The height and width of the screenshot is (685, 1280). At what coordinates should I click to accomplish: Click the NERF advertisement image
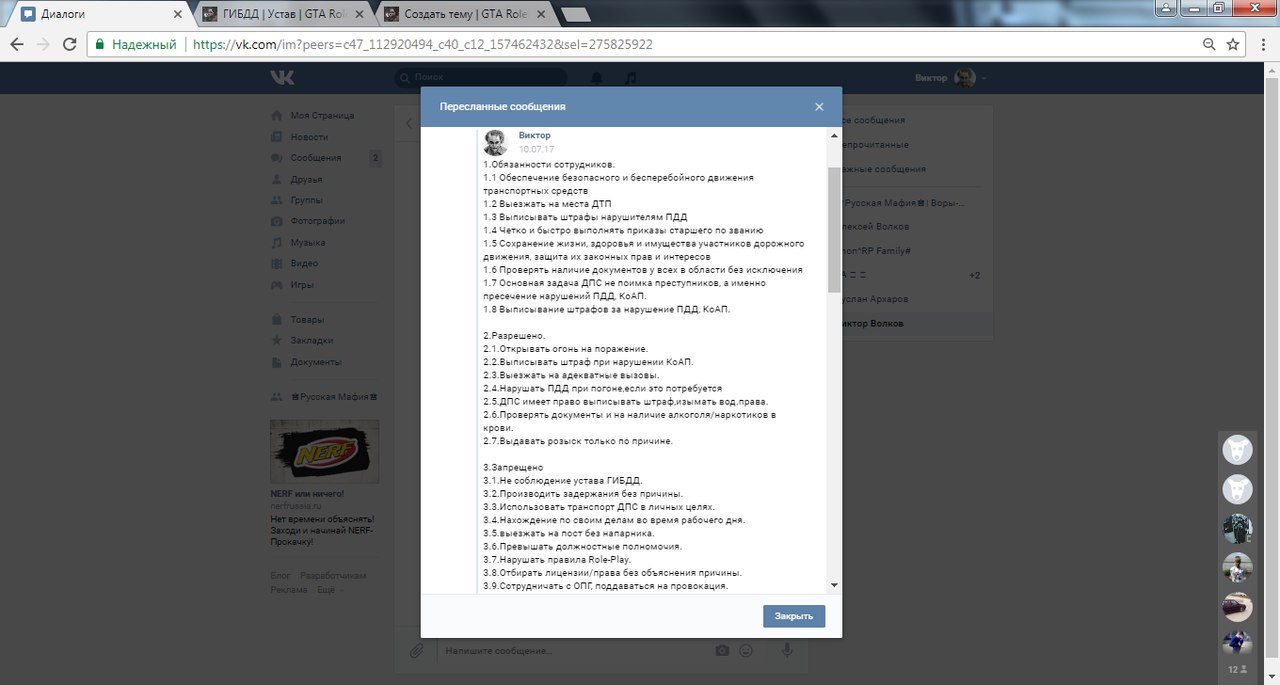324,452
